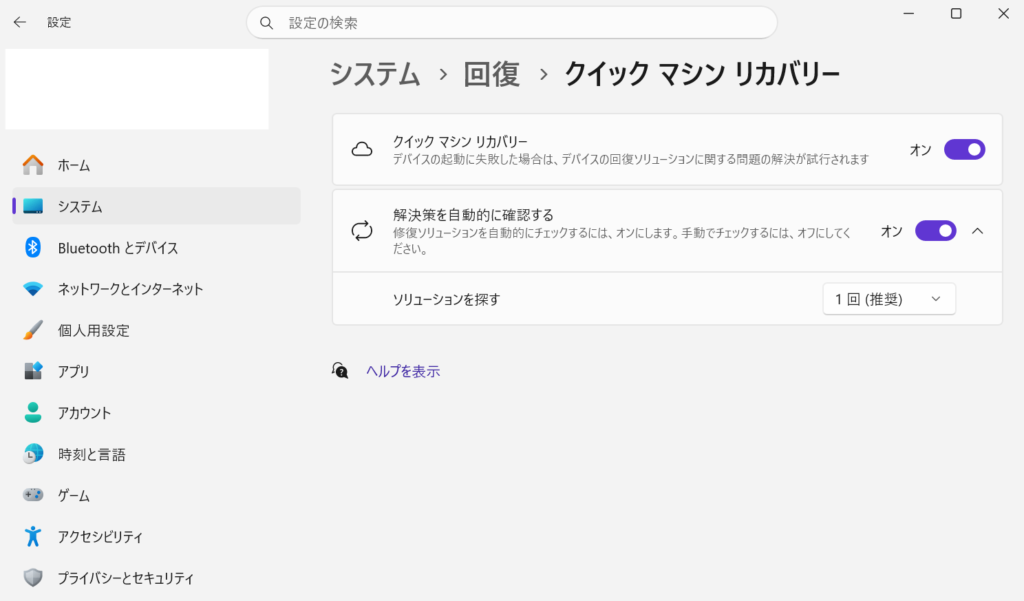Select the Bluetooth とデバイス icon

coord(33,248)
